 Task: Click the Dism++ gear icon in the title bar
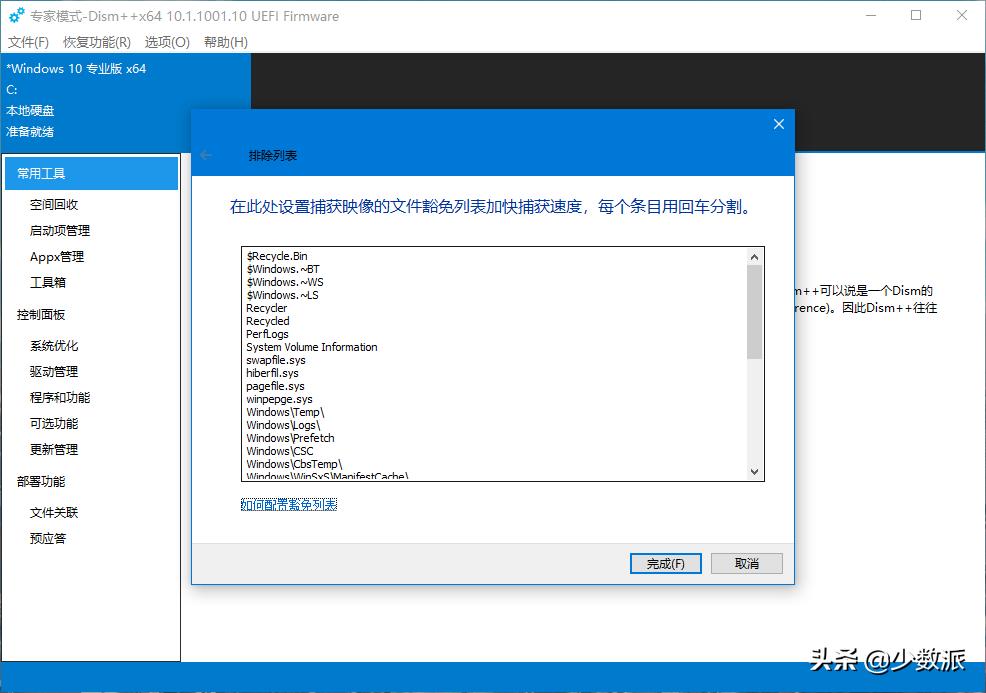tap(14, 15)
